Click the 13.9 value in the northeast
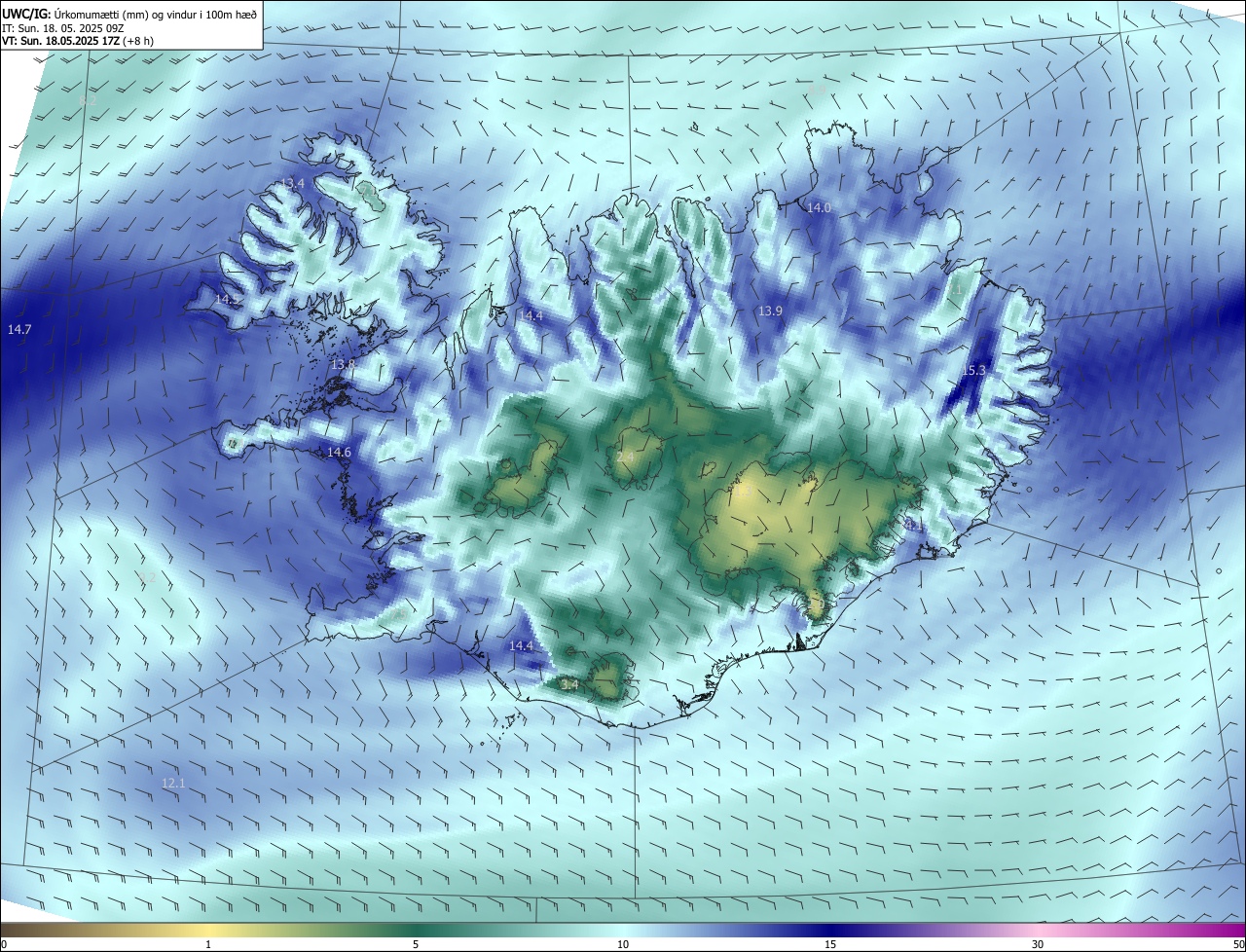1246x952 pixels. coord(770,311)
